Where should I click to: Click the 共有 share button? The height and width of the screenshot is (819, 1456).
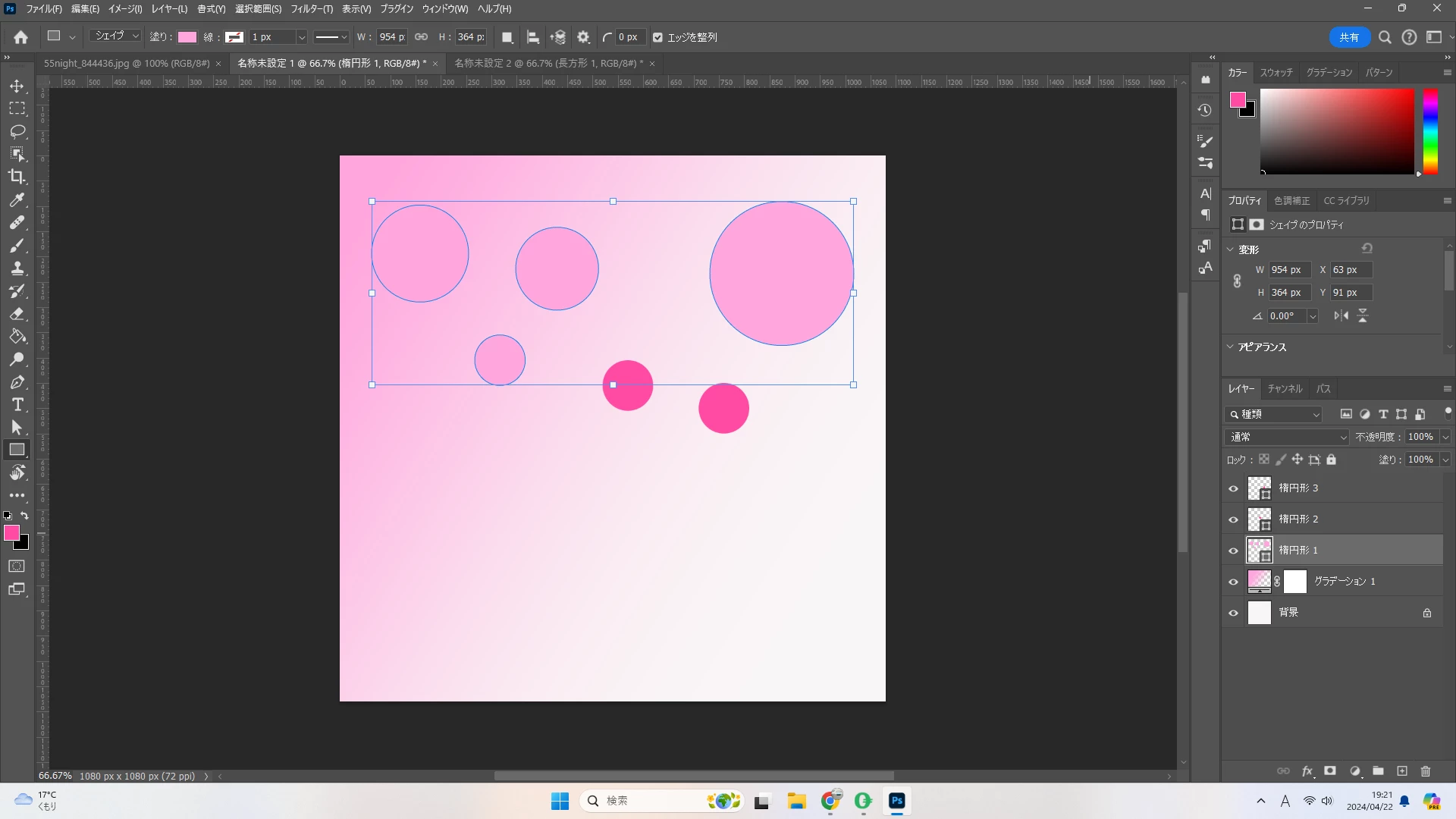[x=1349, y=36]
